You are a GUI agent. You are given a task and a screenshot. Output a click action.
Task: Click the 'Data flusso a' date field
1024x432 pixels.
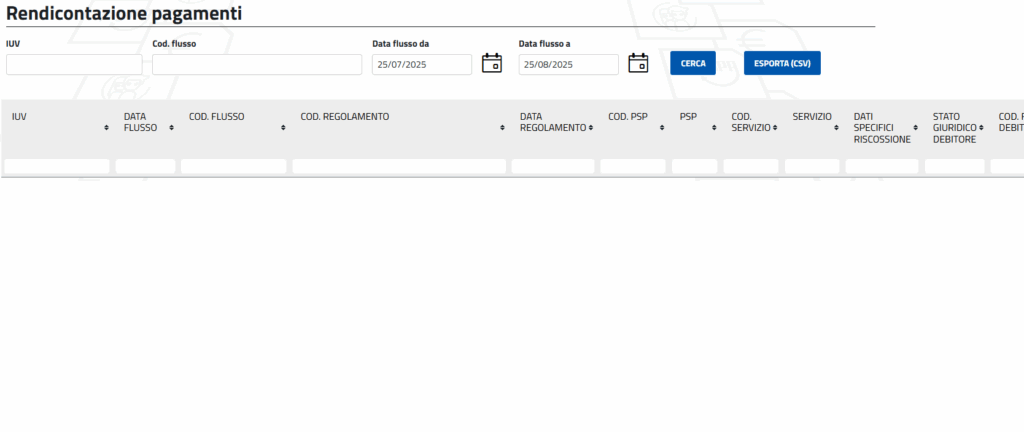click(x=568, y=64)
